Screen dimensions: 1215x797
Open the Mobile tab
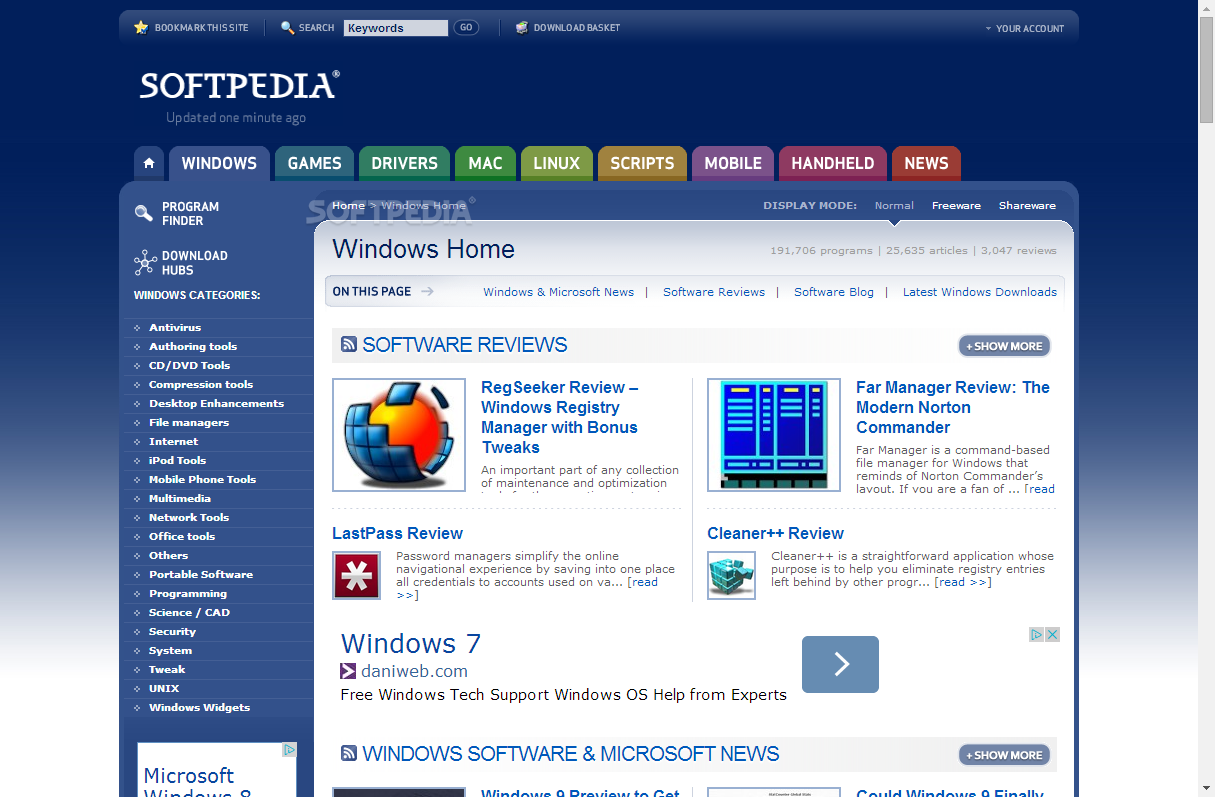click(733, 163)
